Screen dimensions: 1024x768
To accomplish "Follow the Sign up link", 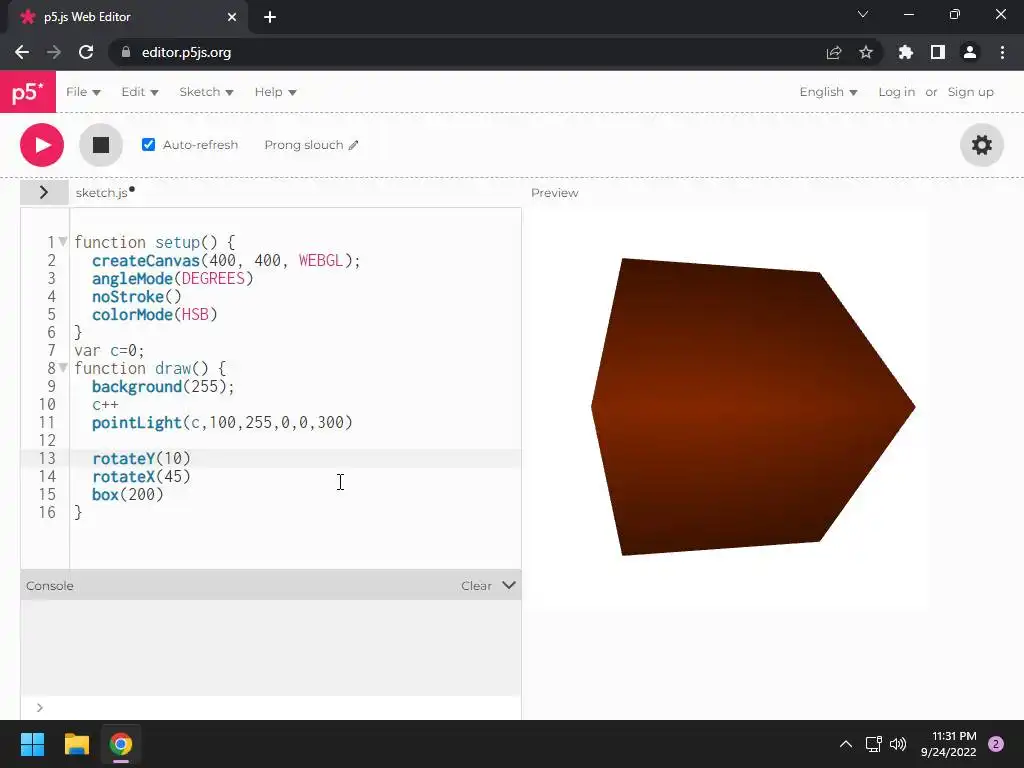I will point(970,92).
